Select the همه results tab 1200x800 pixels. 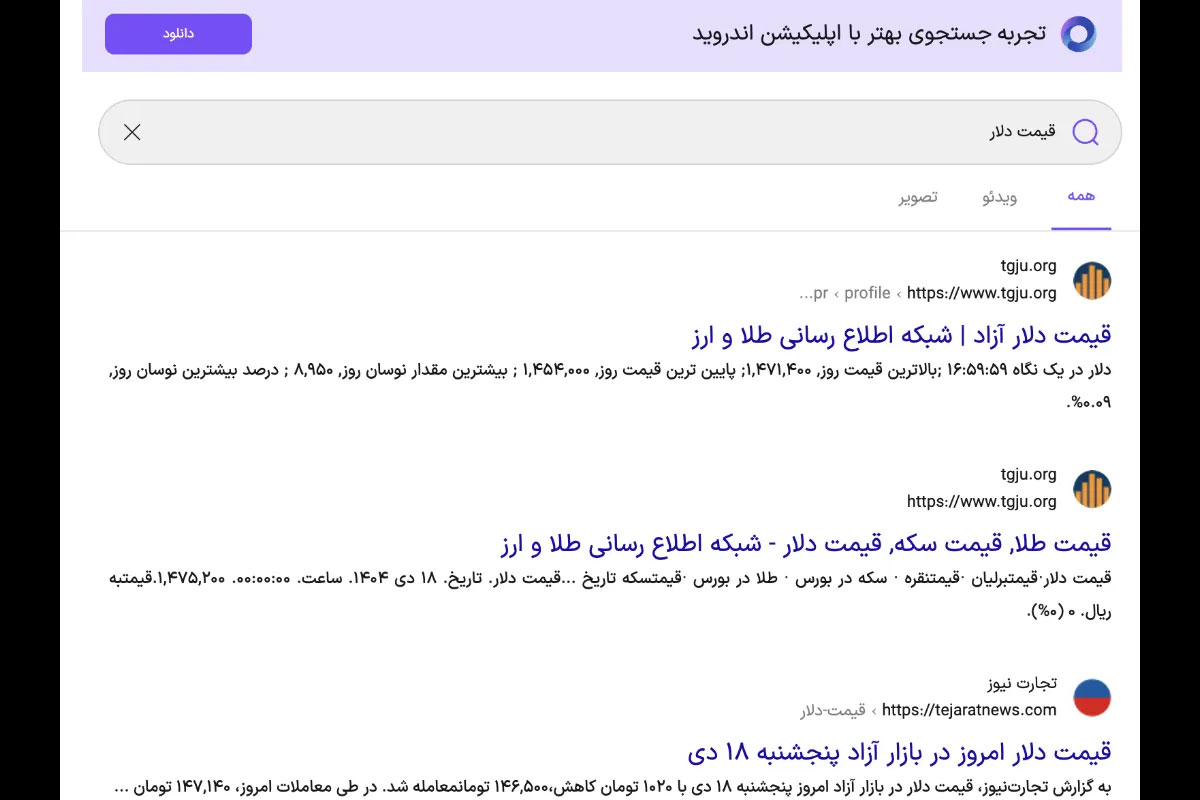[1081, 197]
